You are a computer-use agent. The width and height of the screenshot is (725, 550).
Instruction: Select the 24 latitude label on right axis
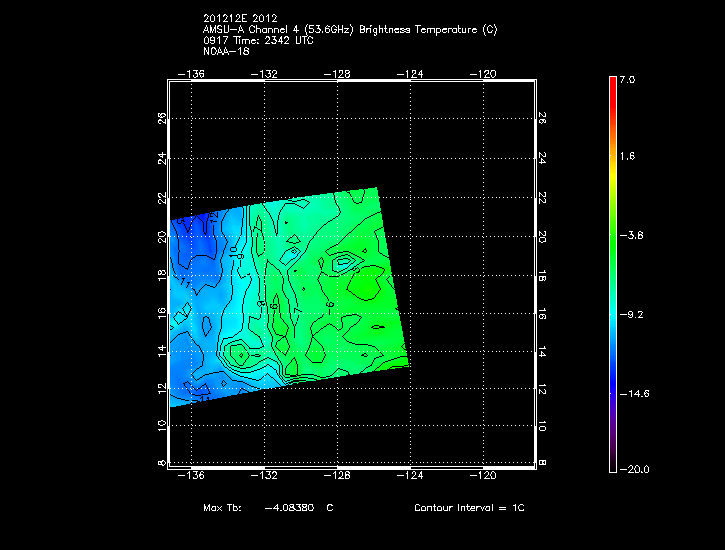pos(542,159)
